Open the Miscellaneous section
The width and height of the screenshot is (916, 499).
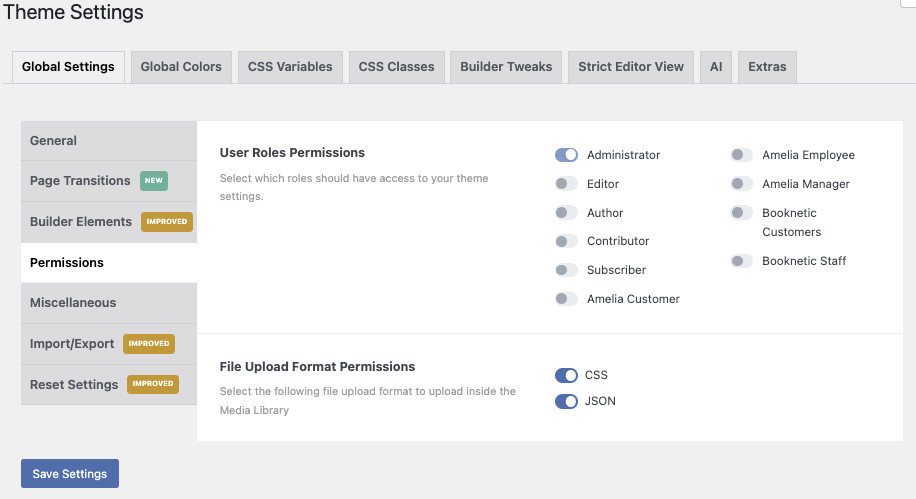pos(109,303)
